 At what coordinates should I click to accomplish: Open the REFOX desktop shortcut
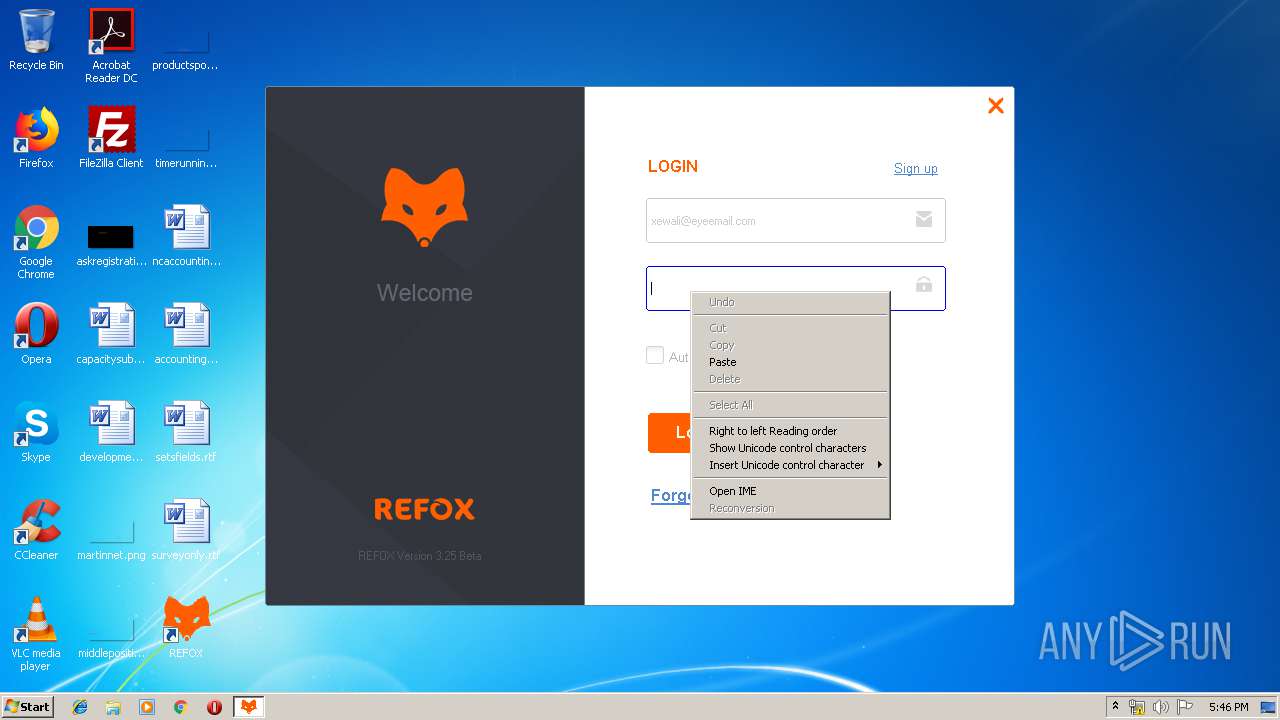(186, 628)
